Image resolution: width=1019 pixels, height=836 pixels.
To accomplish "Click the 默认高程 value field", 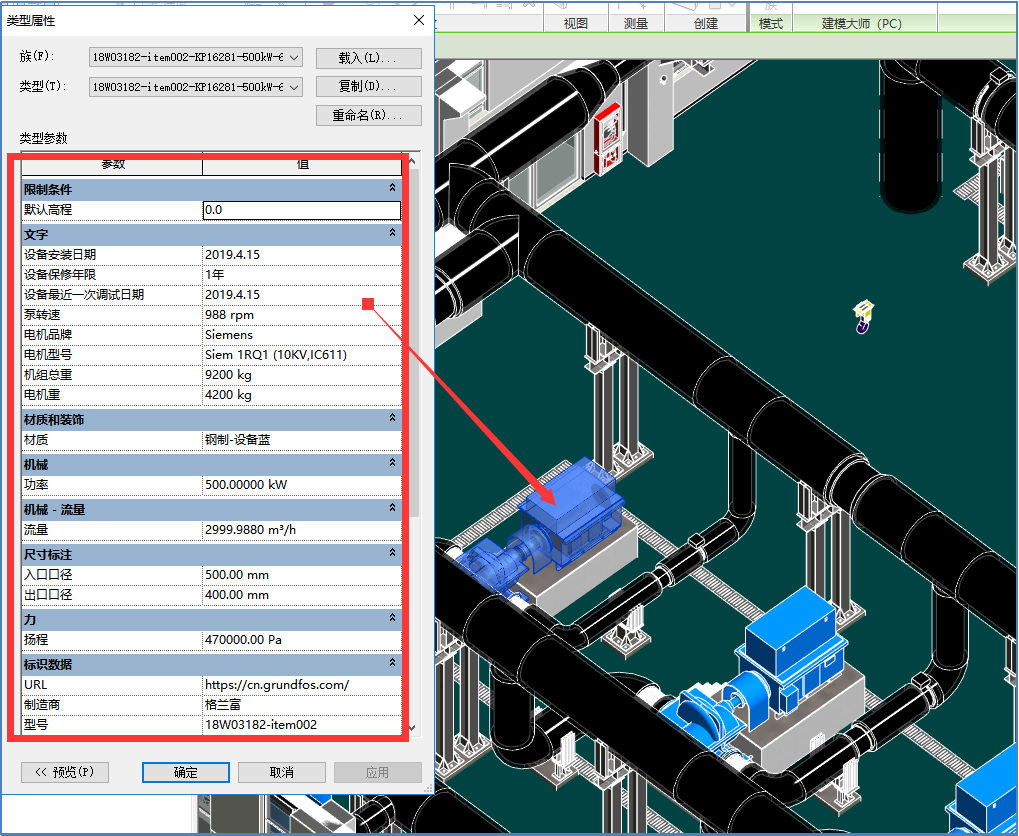I will coord(301,210).
